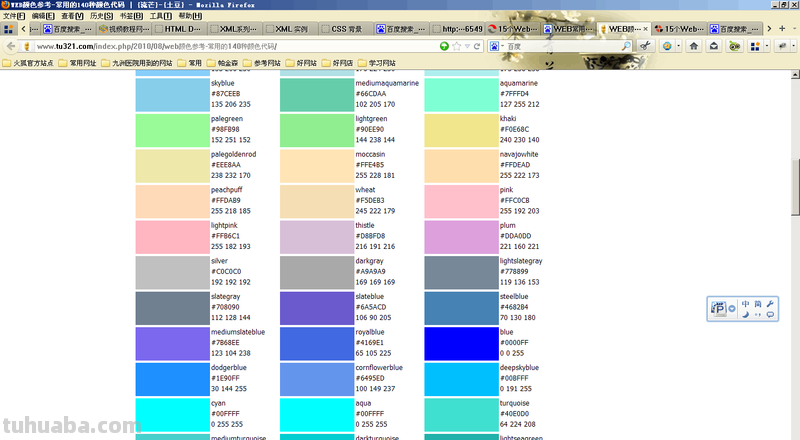Screen dimensions: 800x440
Task: Click the green go arrow in the address bar
Action: point(444,46)
